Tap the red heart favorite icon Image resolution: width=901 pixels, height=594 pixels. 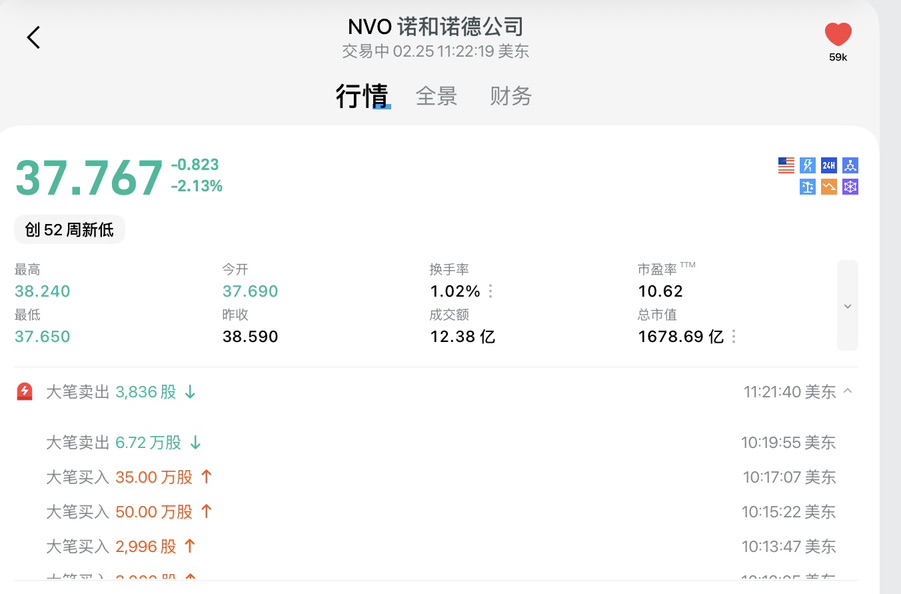[x=838, y=35]
